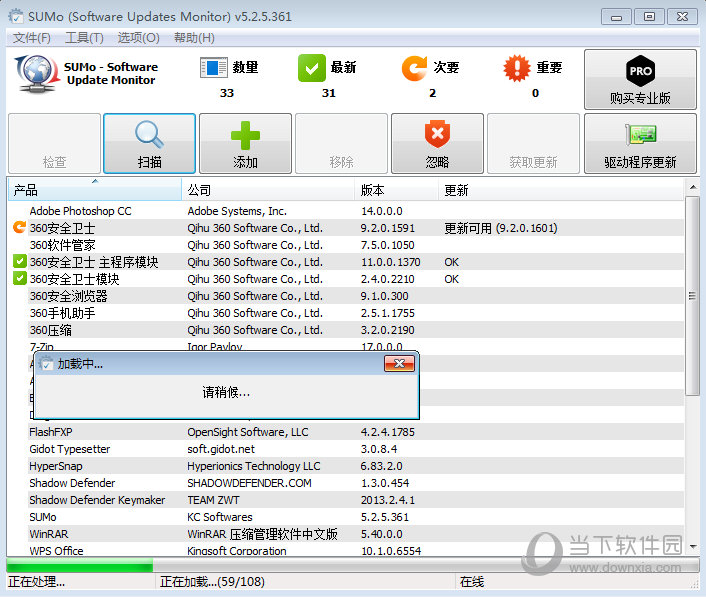Open the 帮助(H) menu
The height and width of the screenshot is (597, 706).
click(194, 38)
